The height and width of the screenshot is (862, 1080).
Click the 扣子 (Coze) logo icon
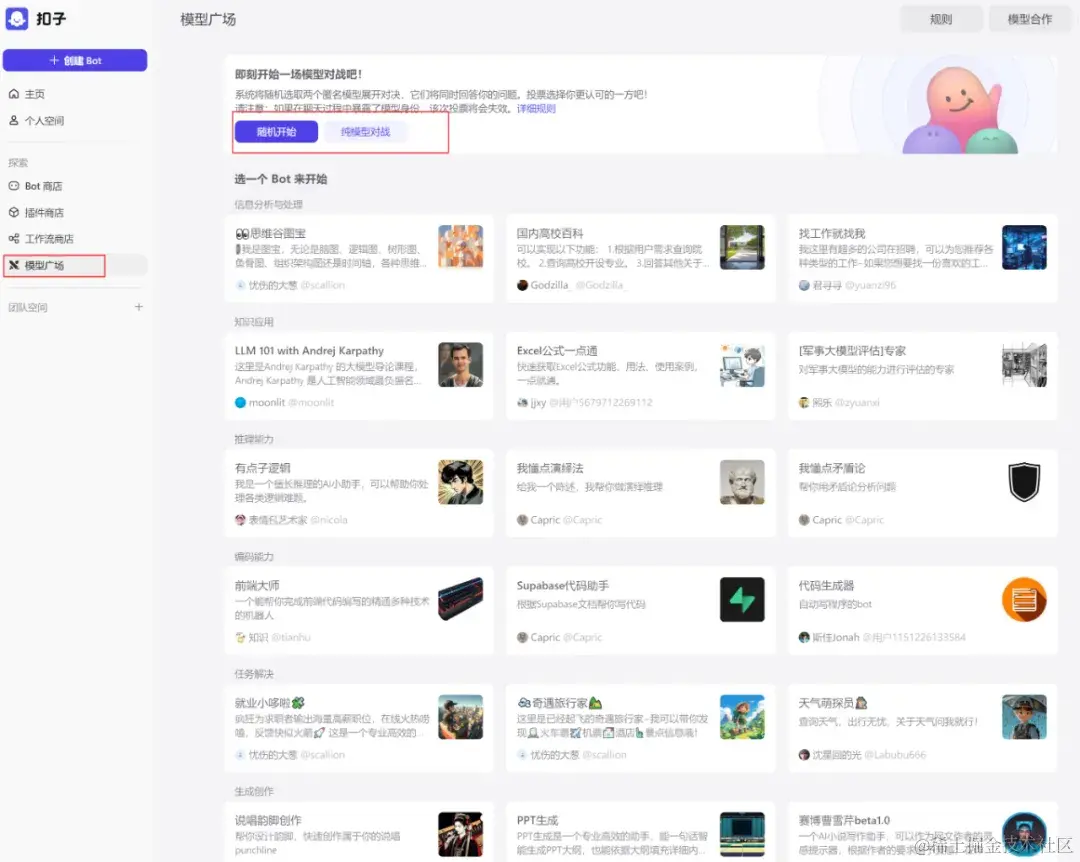17,18
